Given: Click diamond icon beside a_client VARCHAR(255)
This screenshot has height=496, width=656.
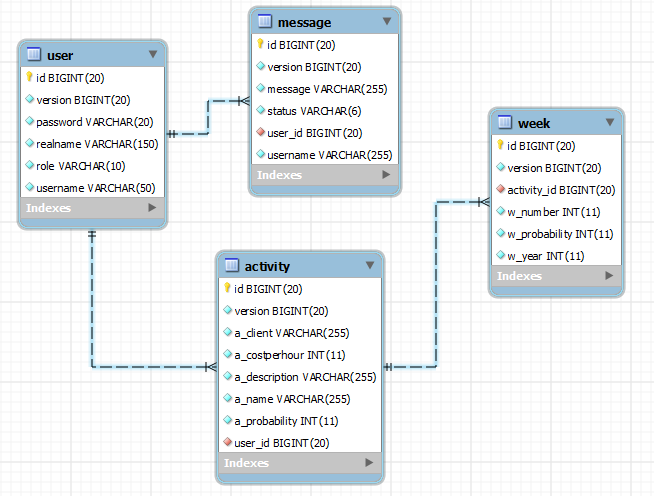Looking at the screenshot, I should tap(228, 332).
